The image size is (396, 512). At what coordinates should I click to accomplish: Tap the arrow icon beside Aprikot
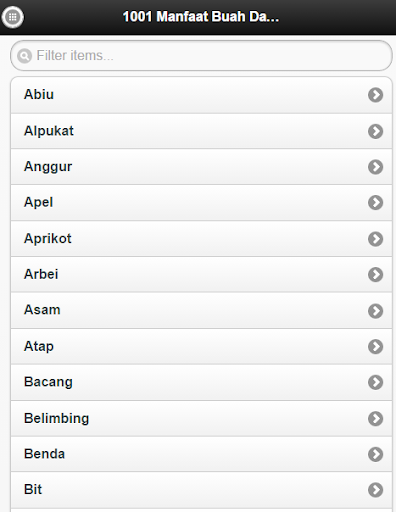point(375,239)
